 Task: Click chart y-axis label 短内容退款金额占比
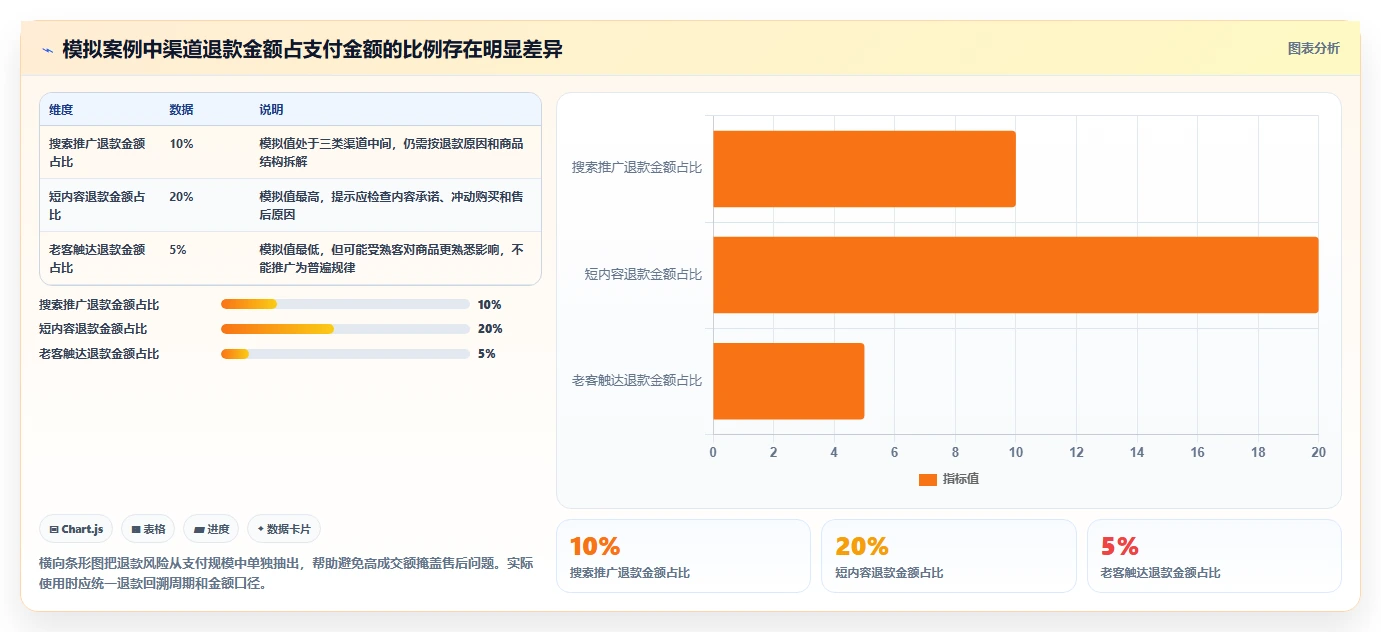[643, 274]
